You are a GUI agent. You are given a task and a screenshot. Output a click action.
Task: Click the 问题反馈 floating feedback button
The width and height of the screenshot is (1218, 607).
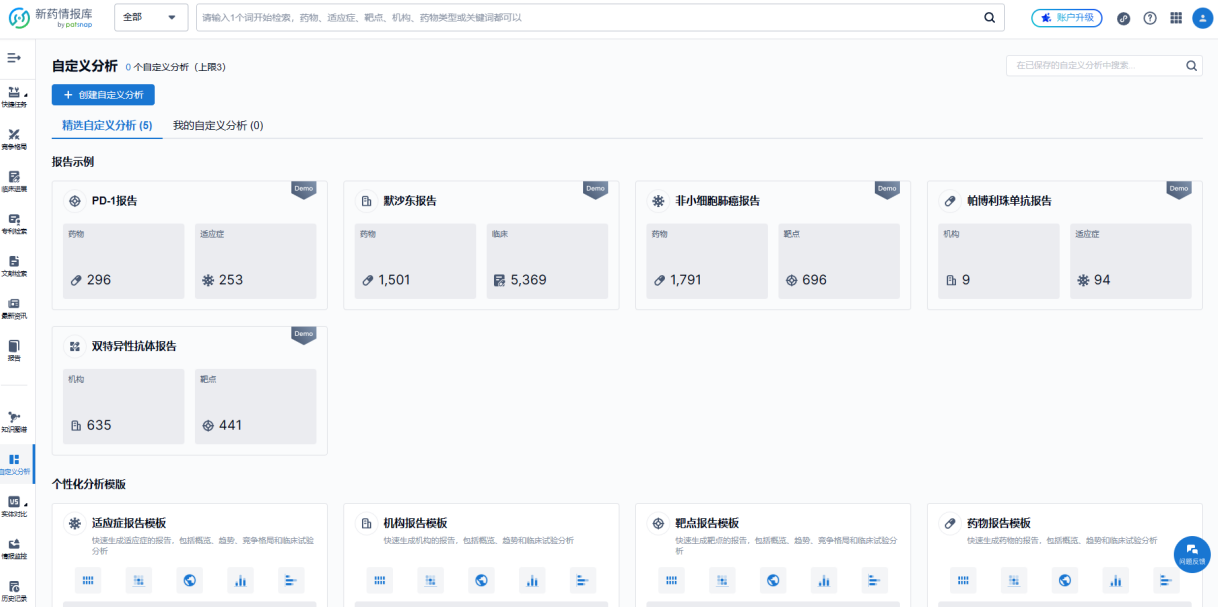point(1192,553)
